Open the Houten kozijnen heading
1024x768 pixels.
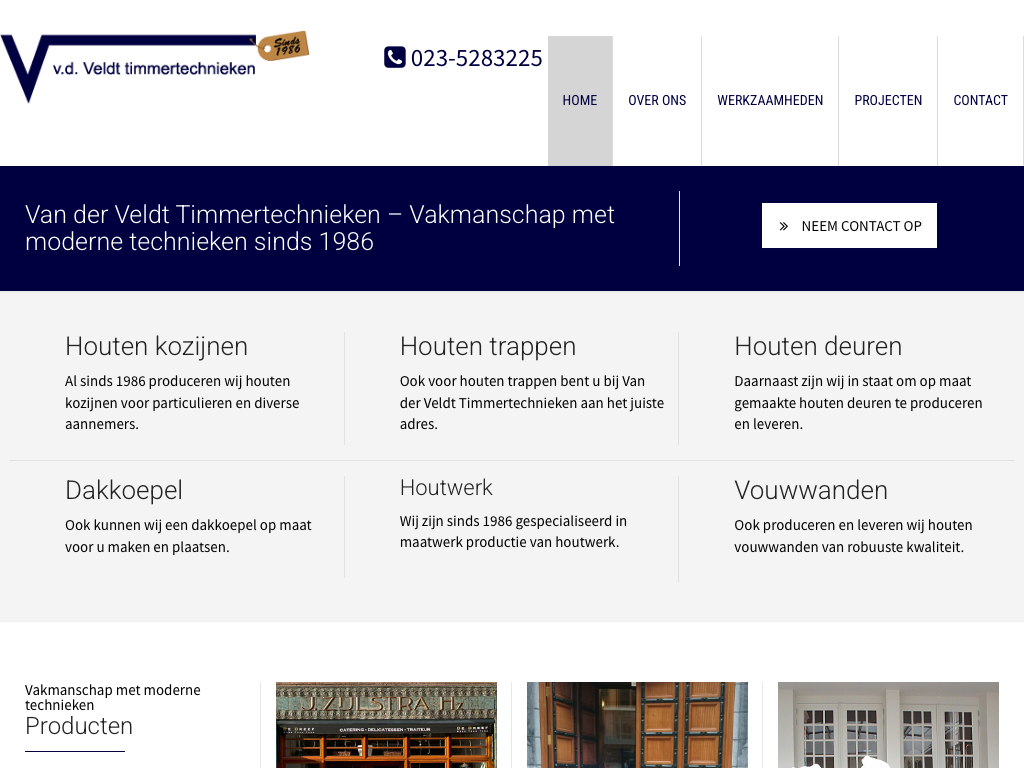point(156,346)
